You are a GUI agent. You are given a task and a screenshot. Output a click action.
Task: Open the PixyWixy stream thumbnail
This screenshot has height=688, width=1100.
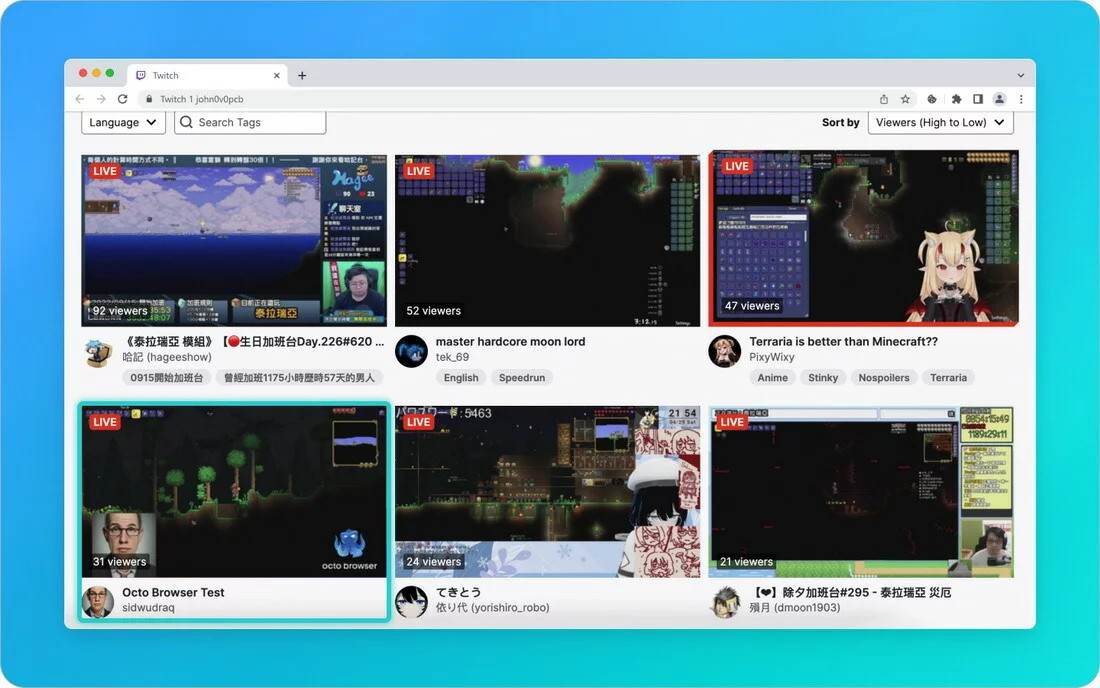pyautogui.click(x=864, y=238)
